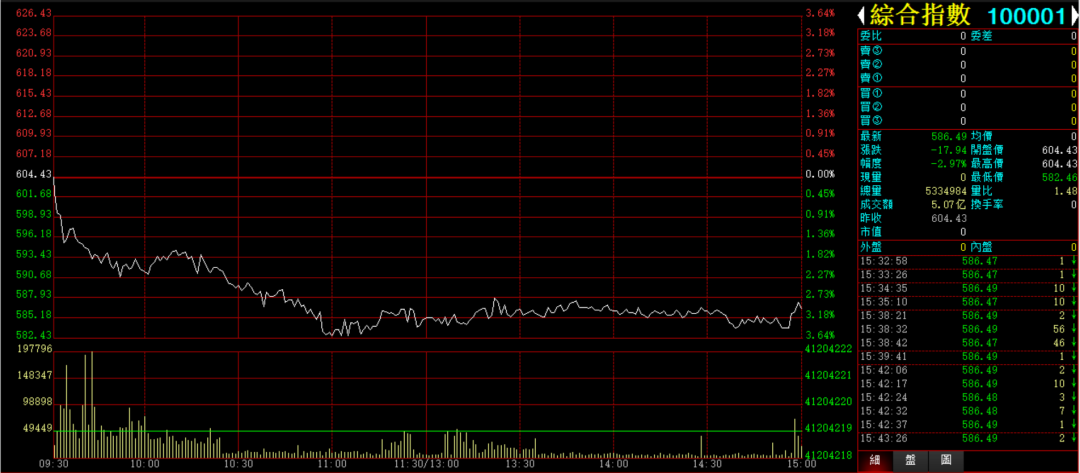Open the 盤 tab
Viewport: 1080px width, 473px height.
(x=911, y=461)
